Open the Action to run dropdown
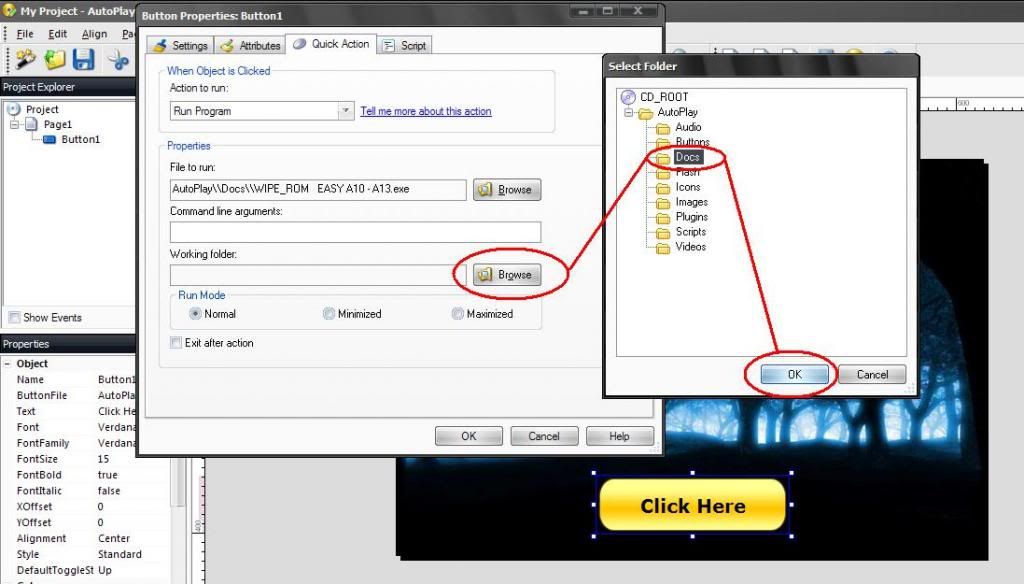Image resolution: width=1024 pixels, height=584 pixels. pos(346,111)
